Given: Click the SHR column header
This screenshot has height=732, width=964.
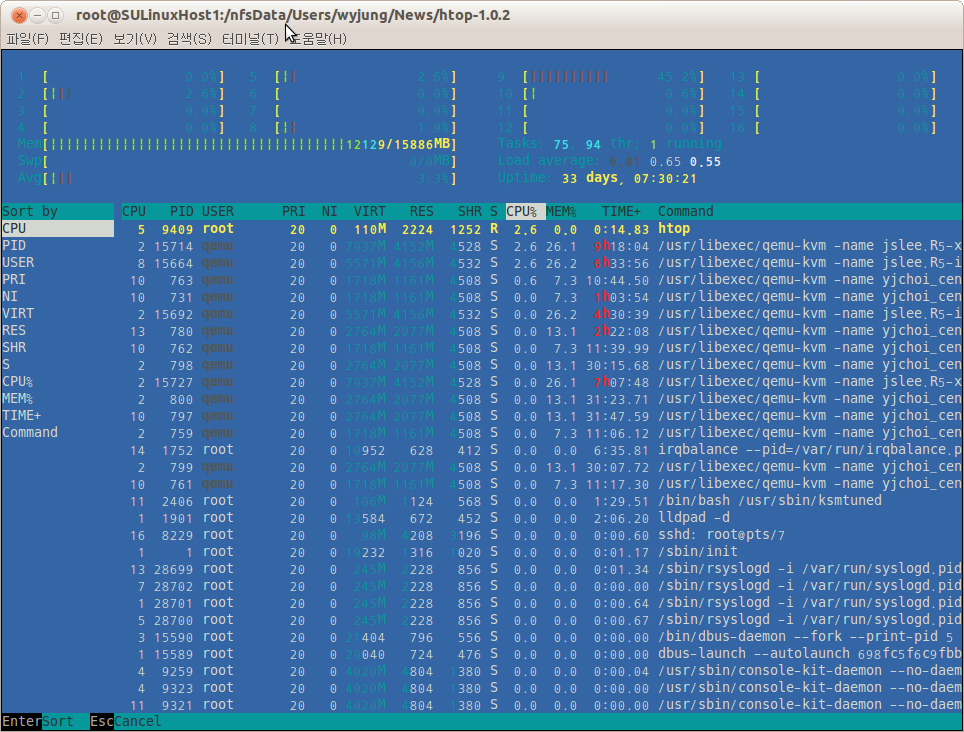Looking at the screenshot, I should click(470, 211).
